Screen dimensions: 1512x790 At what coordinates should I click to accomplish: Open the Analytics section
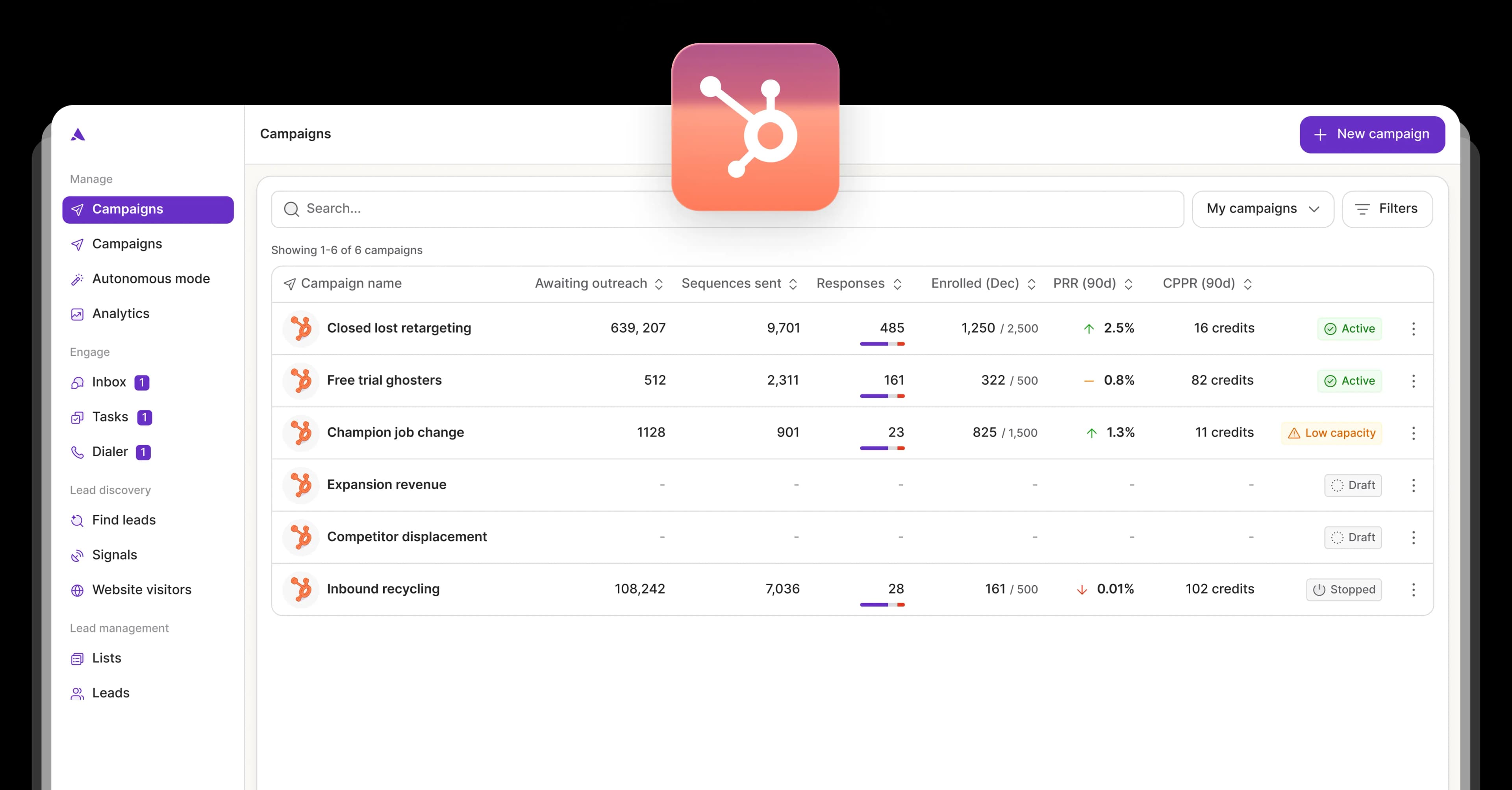pos(120,313)
